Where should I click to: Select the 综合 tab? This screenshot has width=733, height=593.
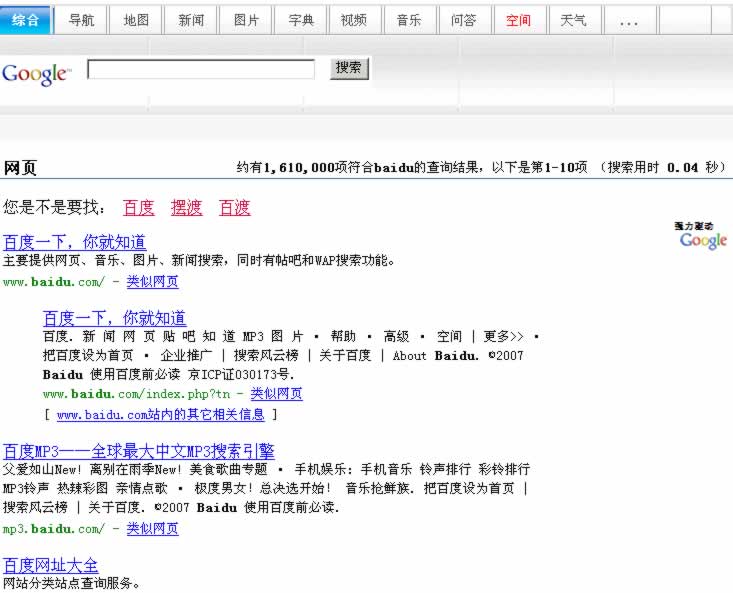(x=25, y=20)
